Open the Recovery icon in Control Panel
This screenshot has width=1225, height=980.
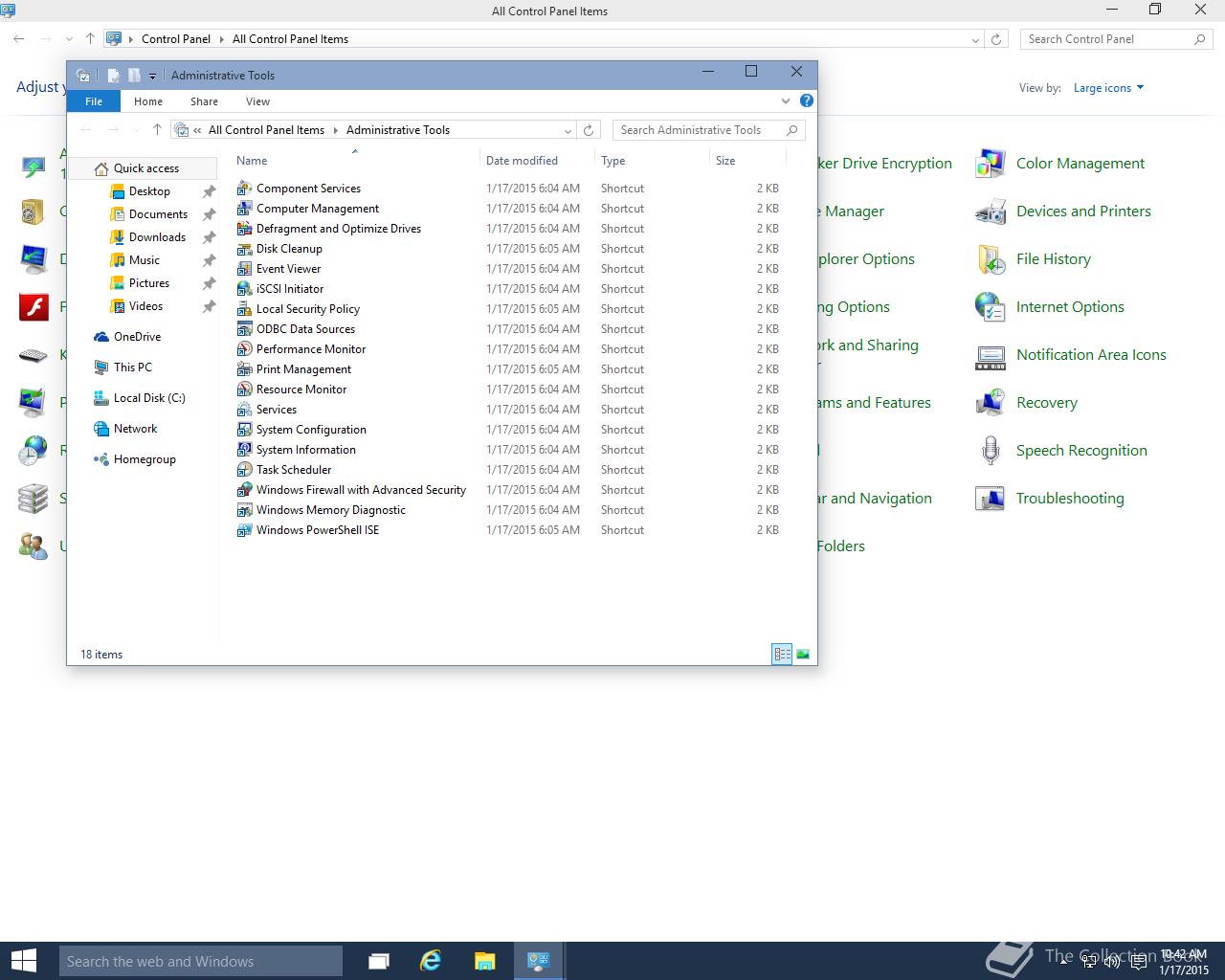coord(990,403)
